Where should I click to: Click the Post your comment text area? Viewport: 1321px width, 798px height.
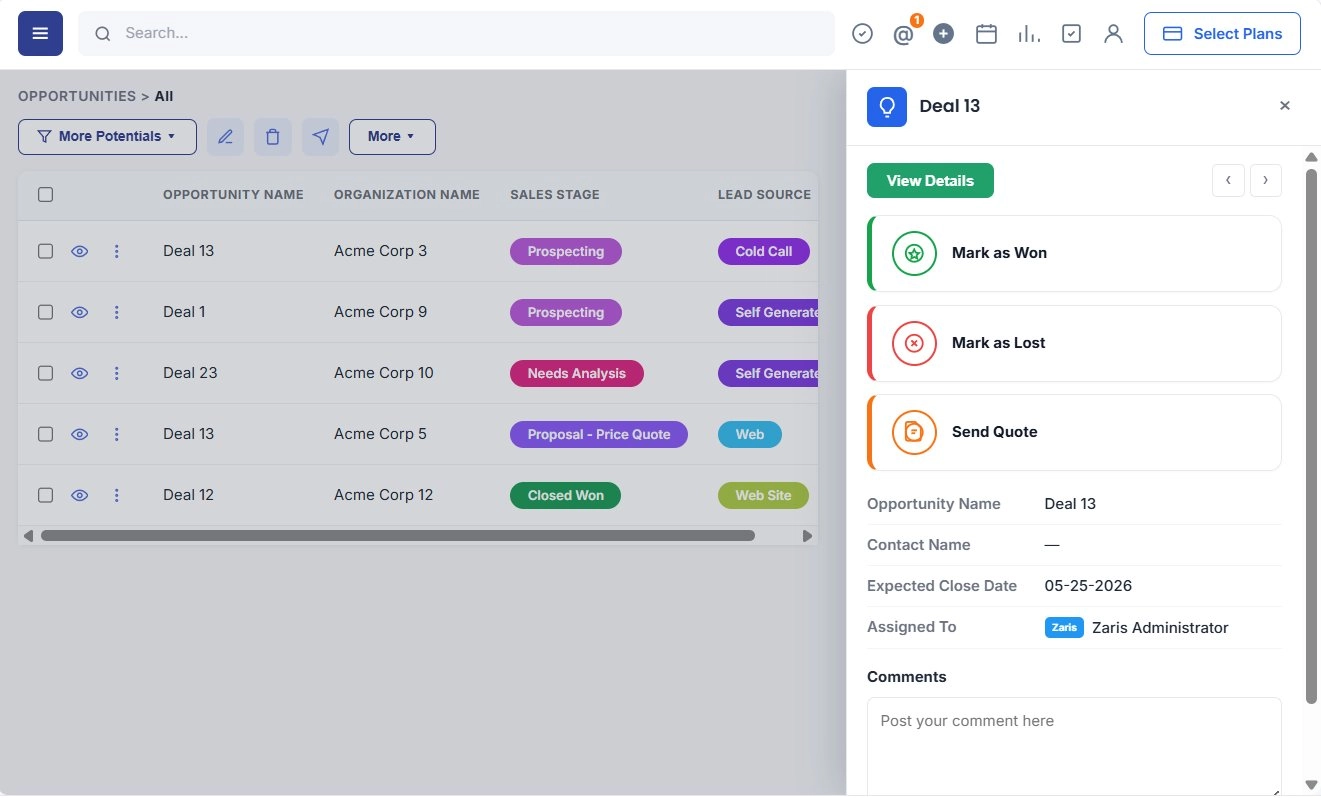1074,746
